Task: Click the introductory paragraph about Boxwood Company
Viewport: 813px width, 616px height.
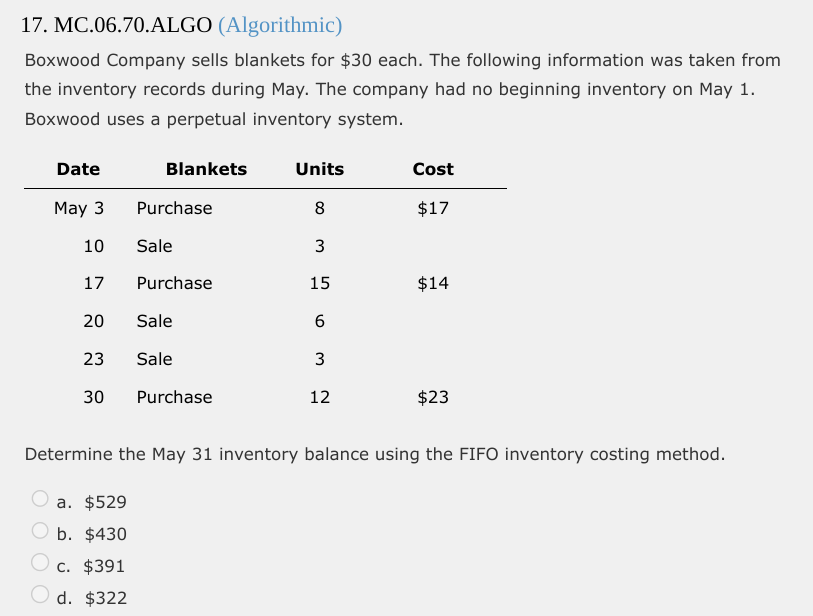Action: pos(400,90)
